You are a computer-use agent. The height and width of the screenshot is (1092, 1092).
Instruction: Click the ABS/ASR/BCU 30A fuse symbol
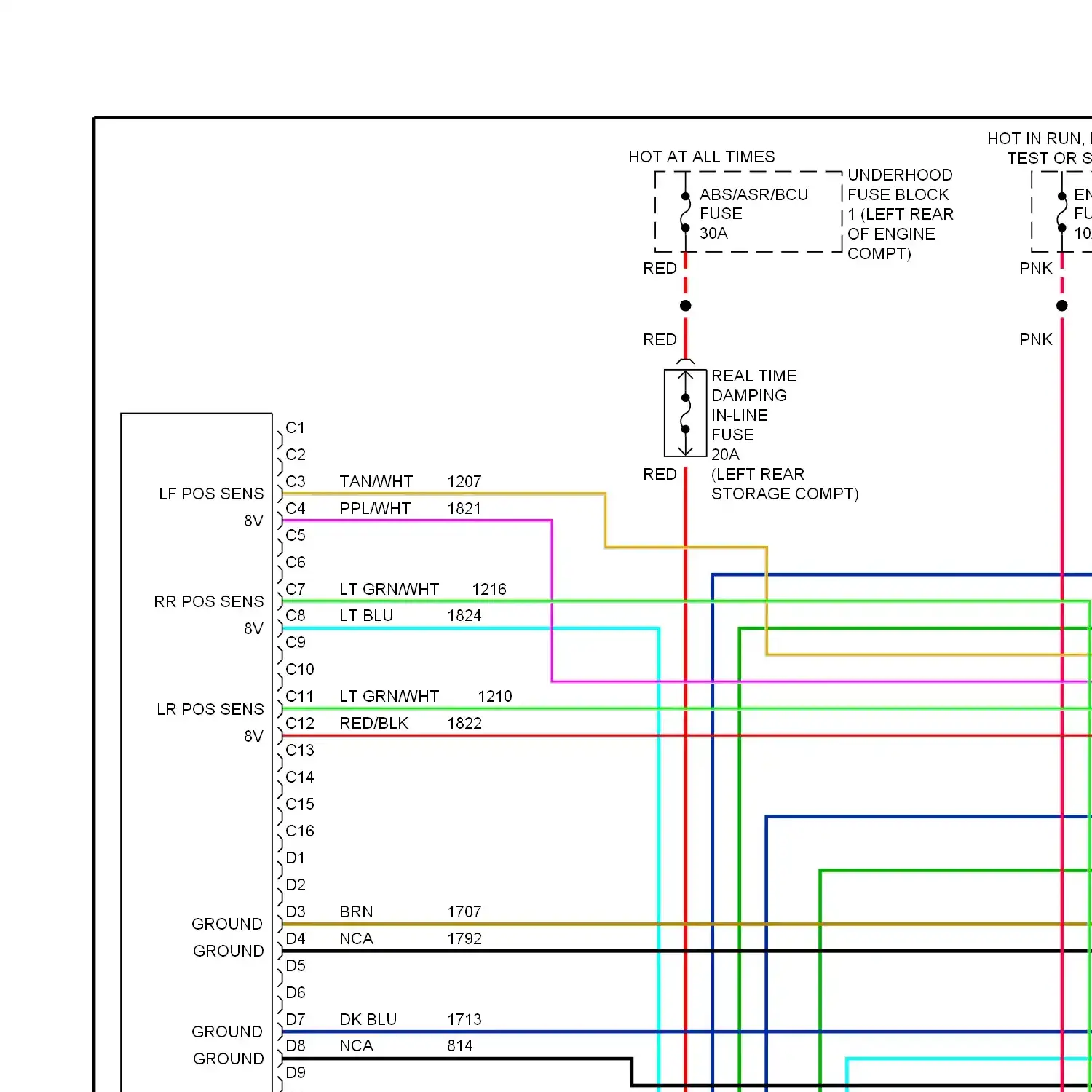685,212
